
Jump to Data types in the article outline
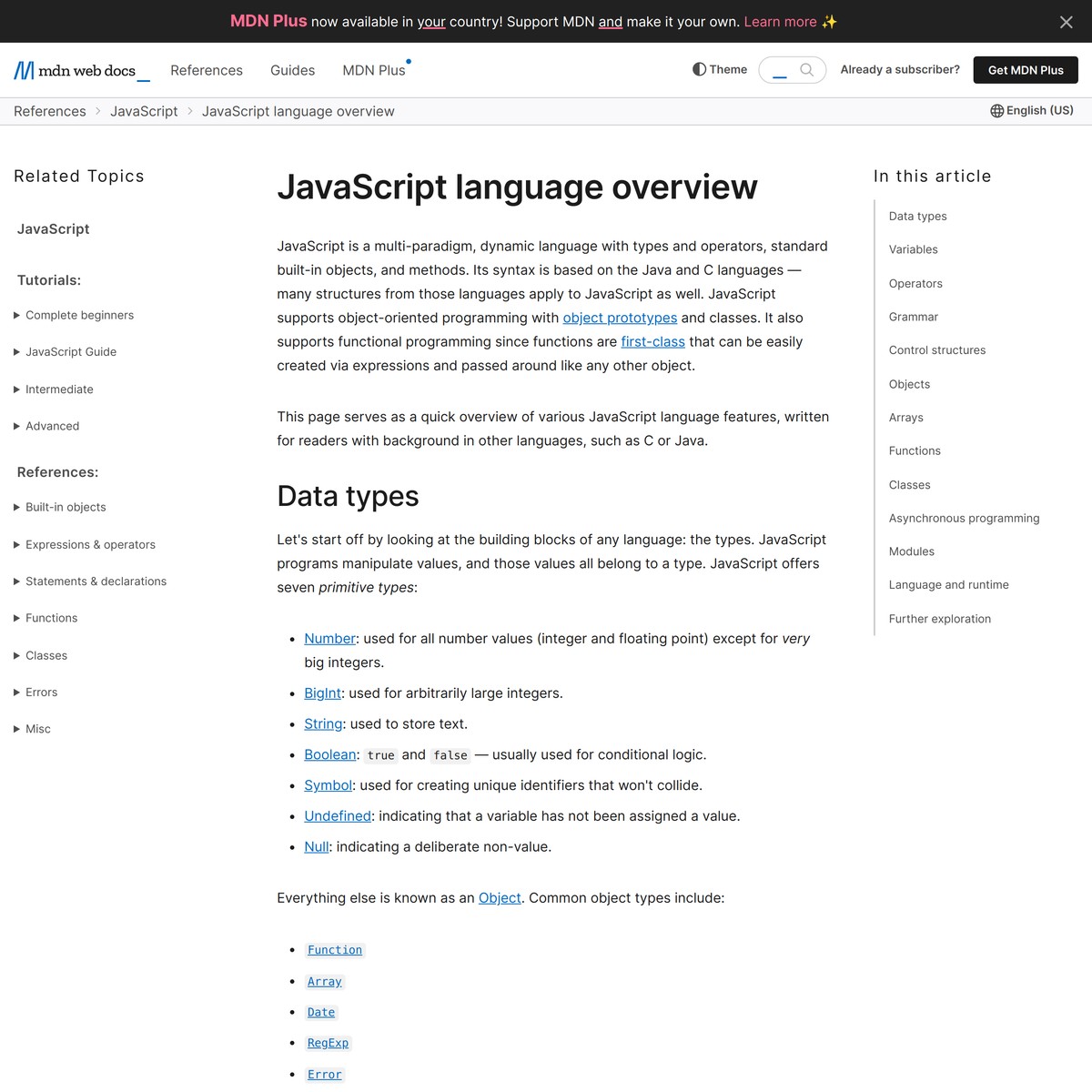(918, 216)
